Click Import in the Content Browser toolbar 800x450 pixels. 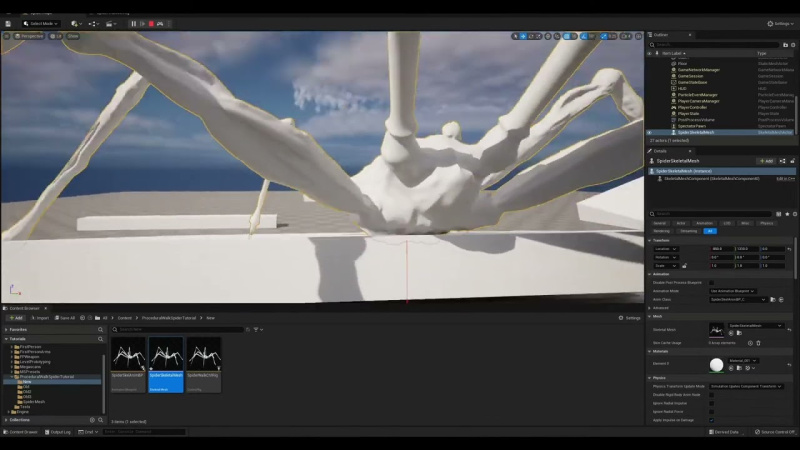(x=40, y=318)
